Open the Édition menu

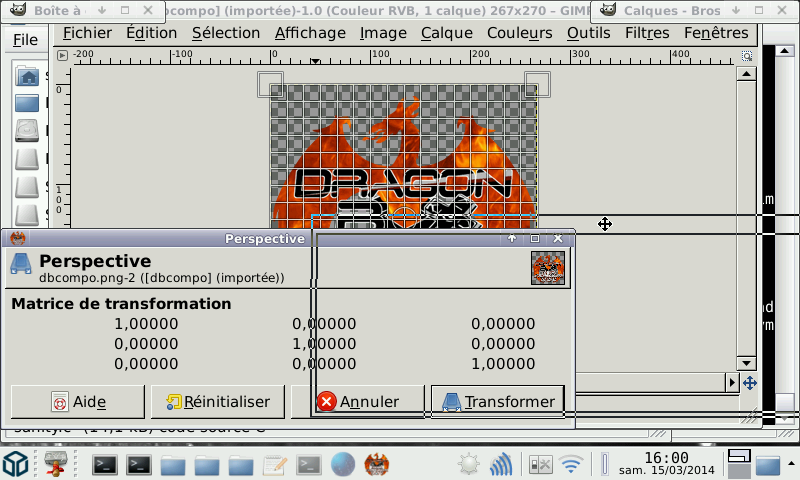(x=152, y=33)
